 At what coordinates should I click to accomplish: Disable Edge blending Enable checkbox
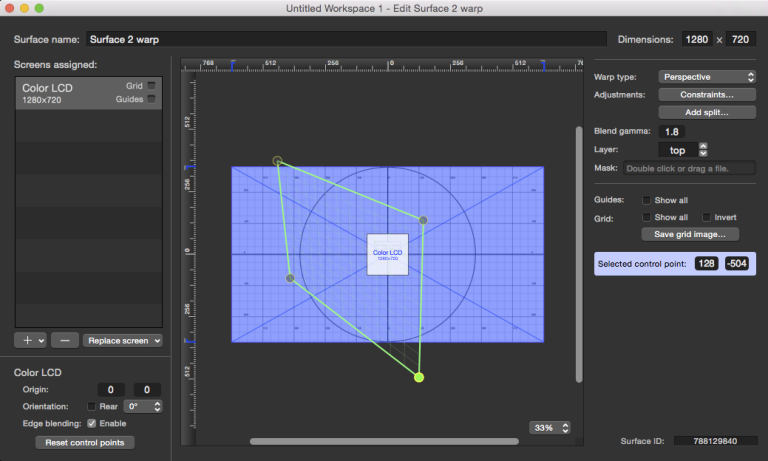[x=92, y=423]
